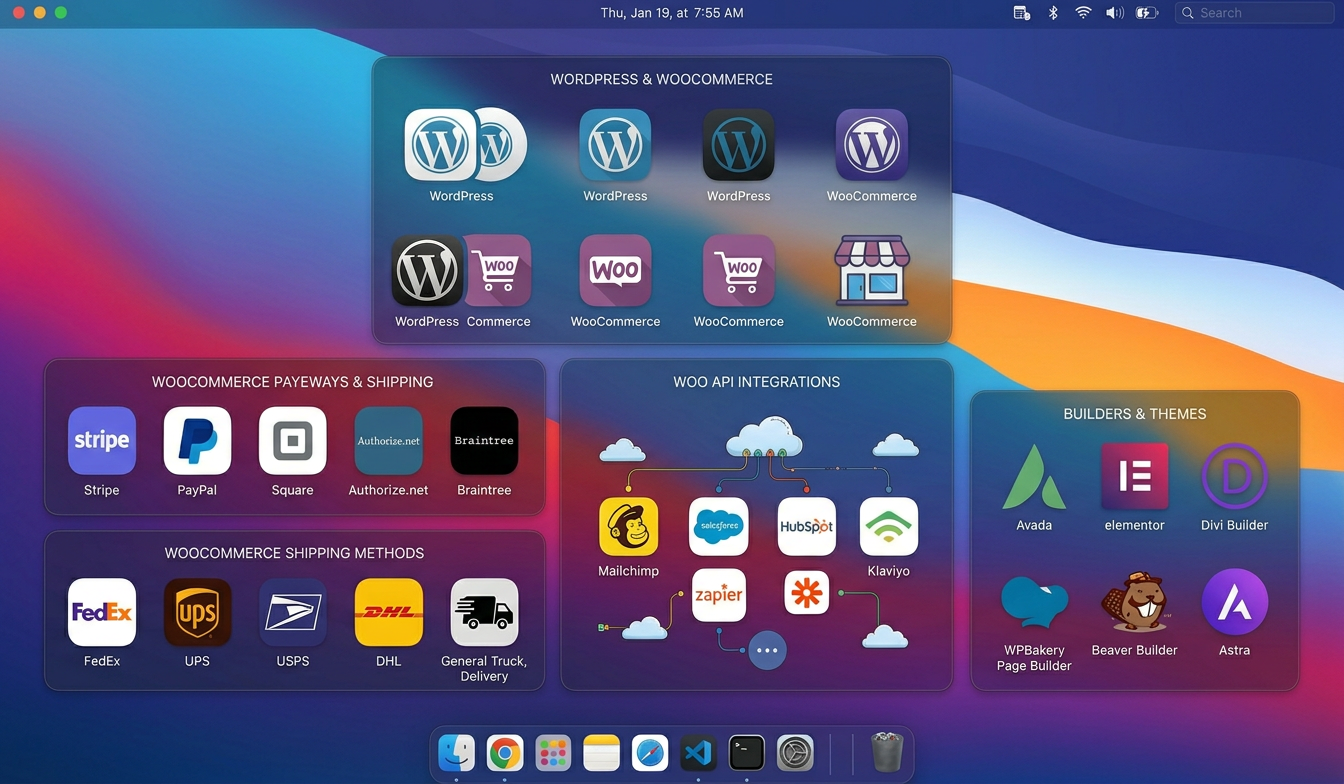Launch the elementor builder icon
Image resolution: width=1344 pixels, height=784 pixels.
click(x=1134, y=477)
